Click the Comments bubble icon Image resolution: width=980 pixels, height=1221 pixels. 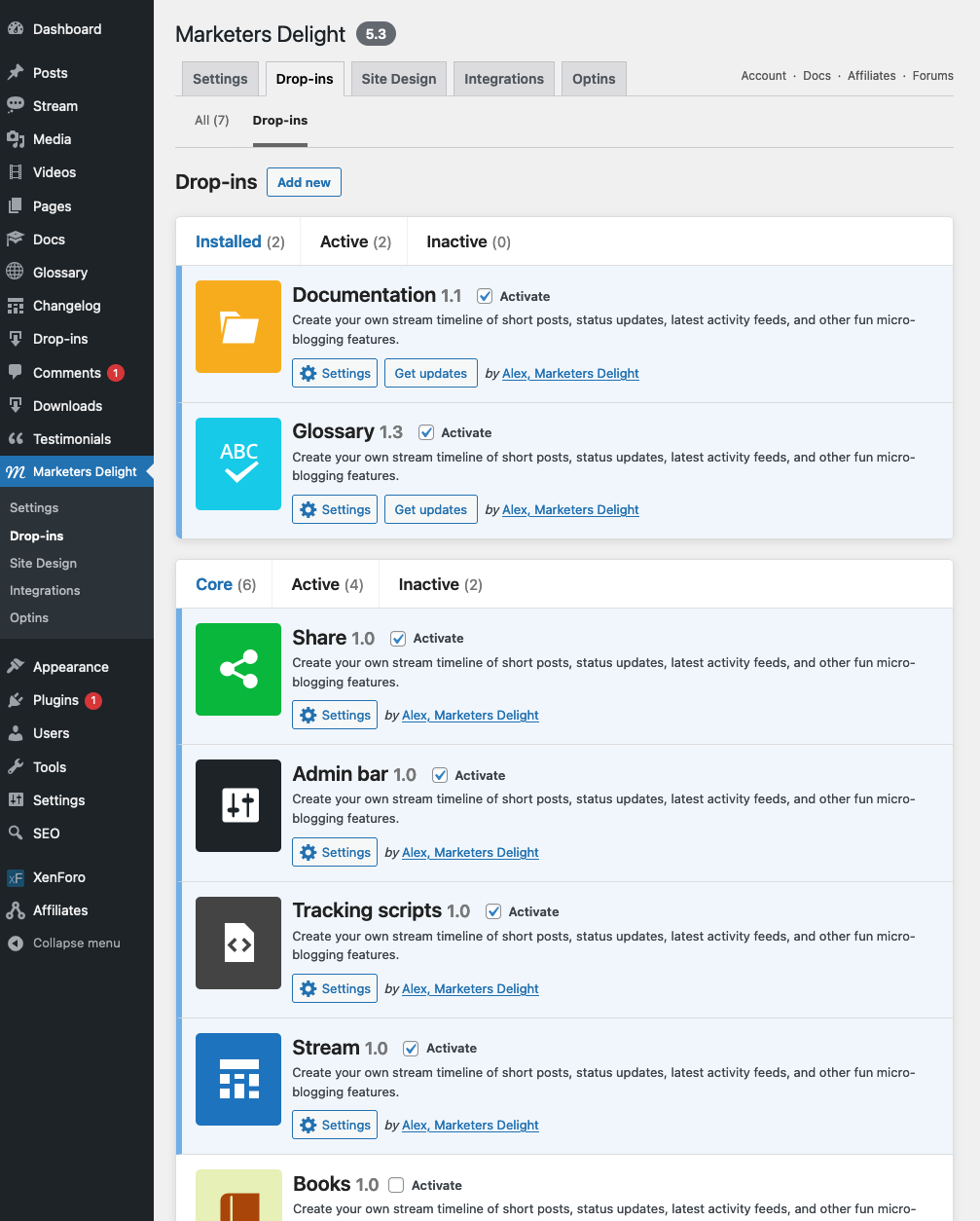pos(16,373)
